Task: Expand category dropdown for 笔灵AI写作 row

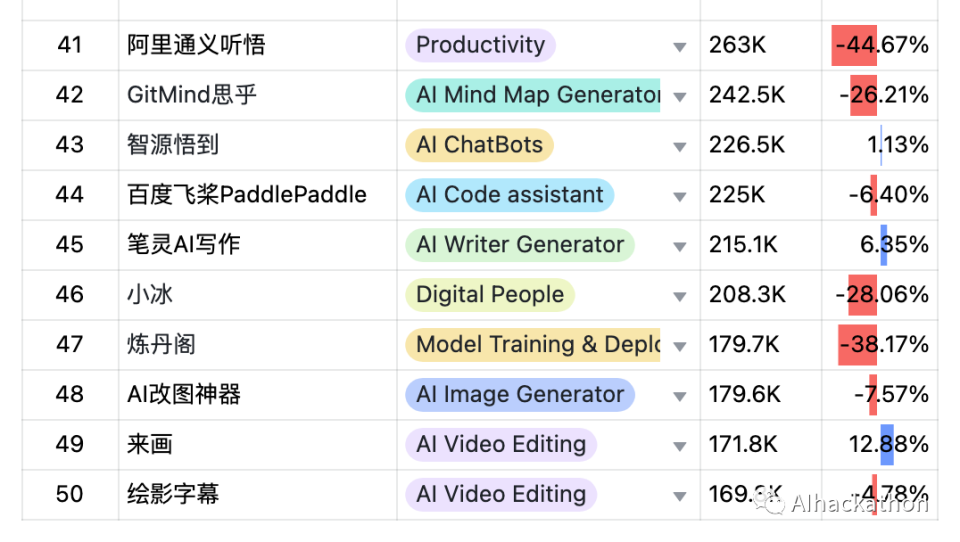Action: coord(680,247)
